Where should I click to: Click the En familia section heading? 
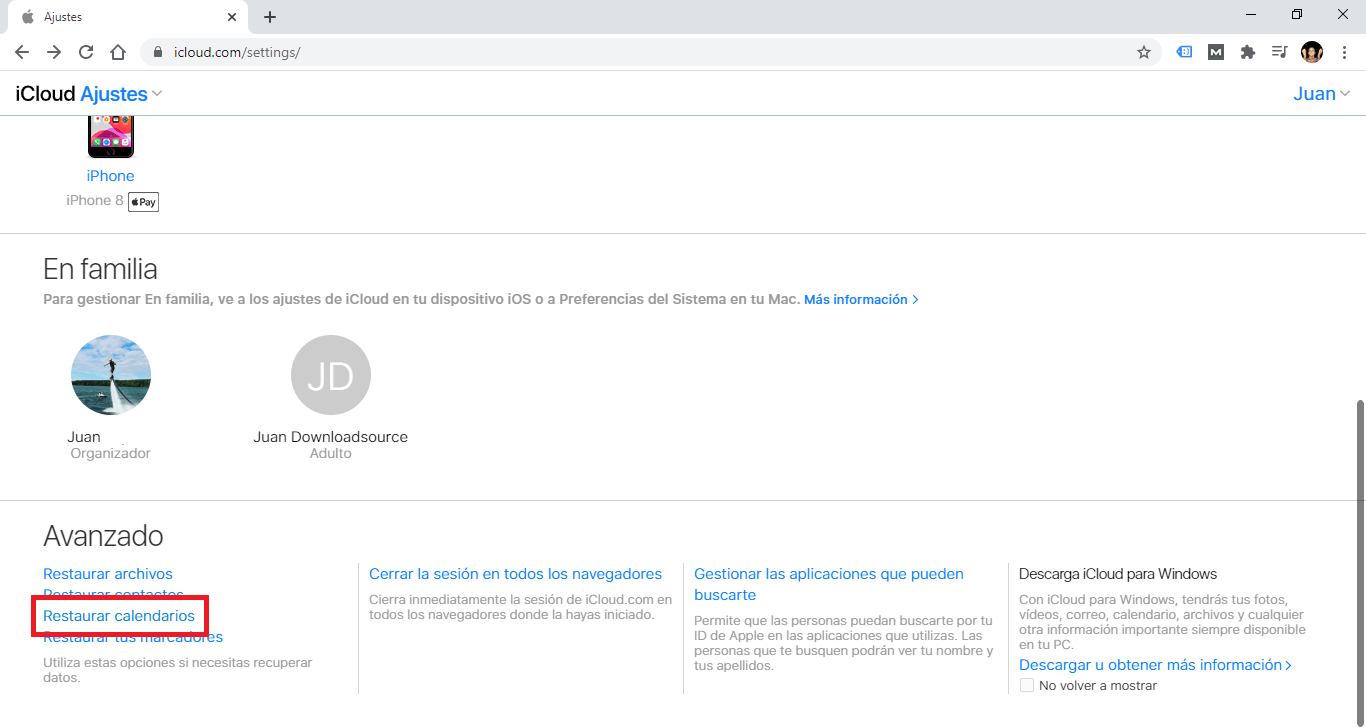(100, 269)
